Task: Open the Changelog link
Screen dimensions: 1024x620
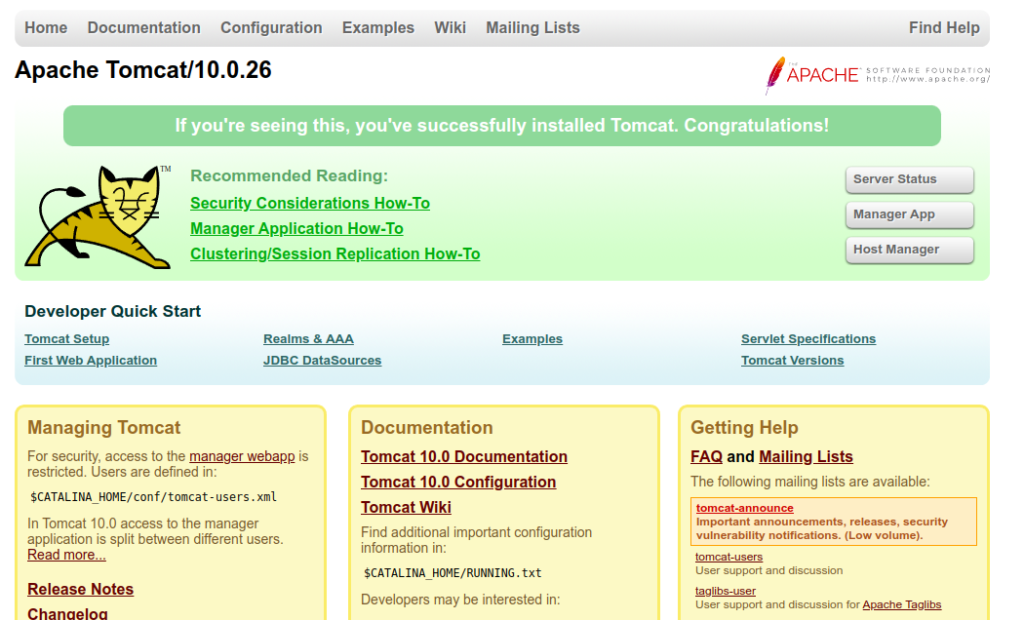Action: tap(68, 614)
